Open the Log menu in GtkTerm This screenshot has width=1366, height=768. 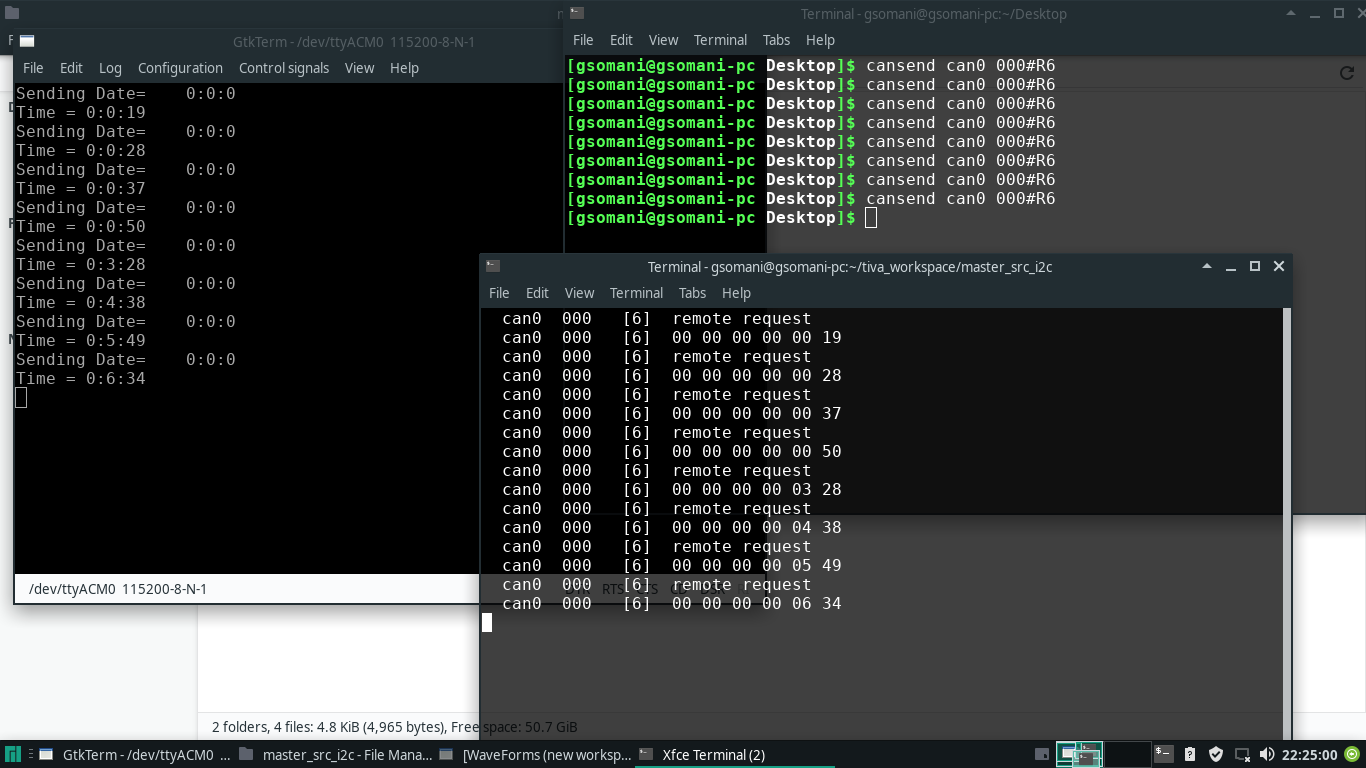(110, 68)
